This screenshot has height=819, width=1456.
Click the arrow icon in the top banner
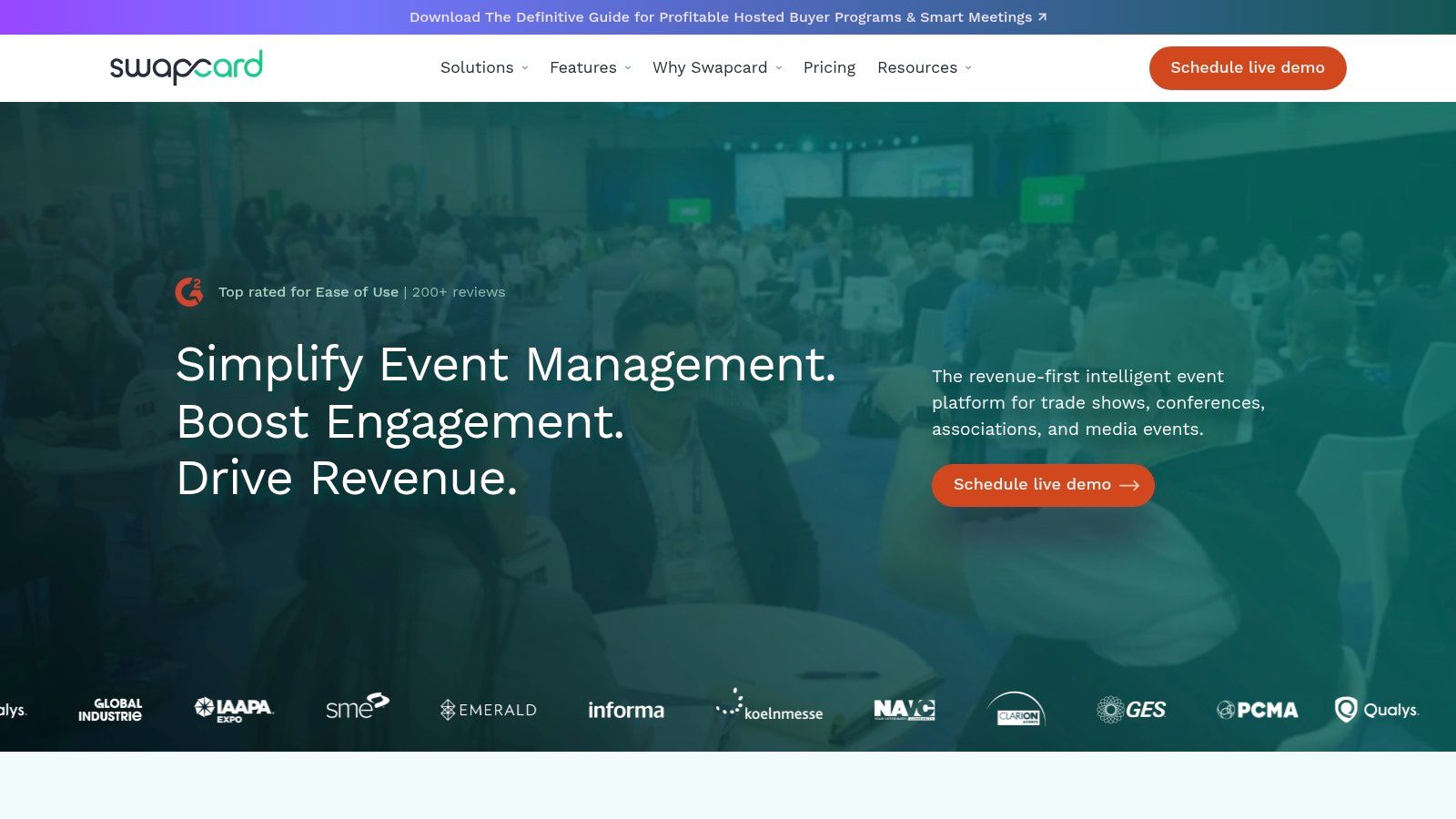click(x=1042, y=17)
